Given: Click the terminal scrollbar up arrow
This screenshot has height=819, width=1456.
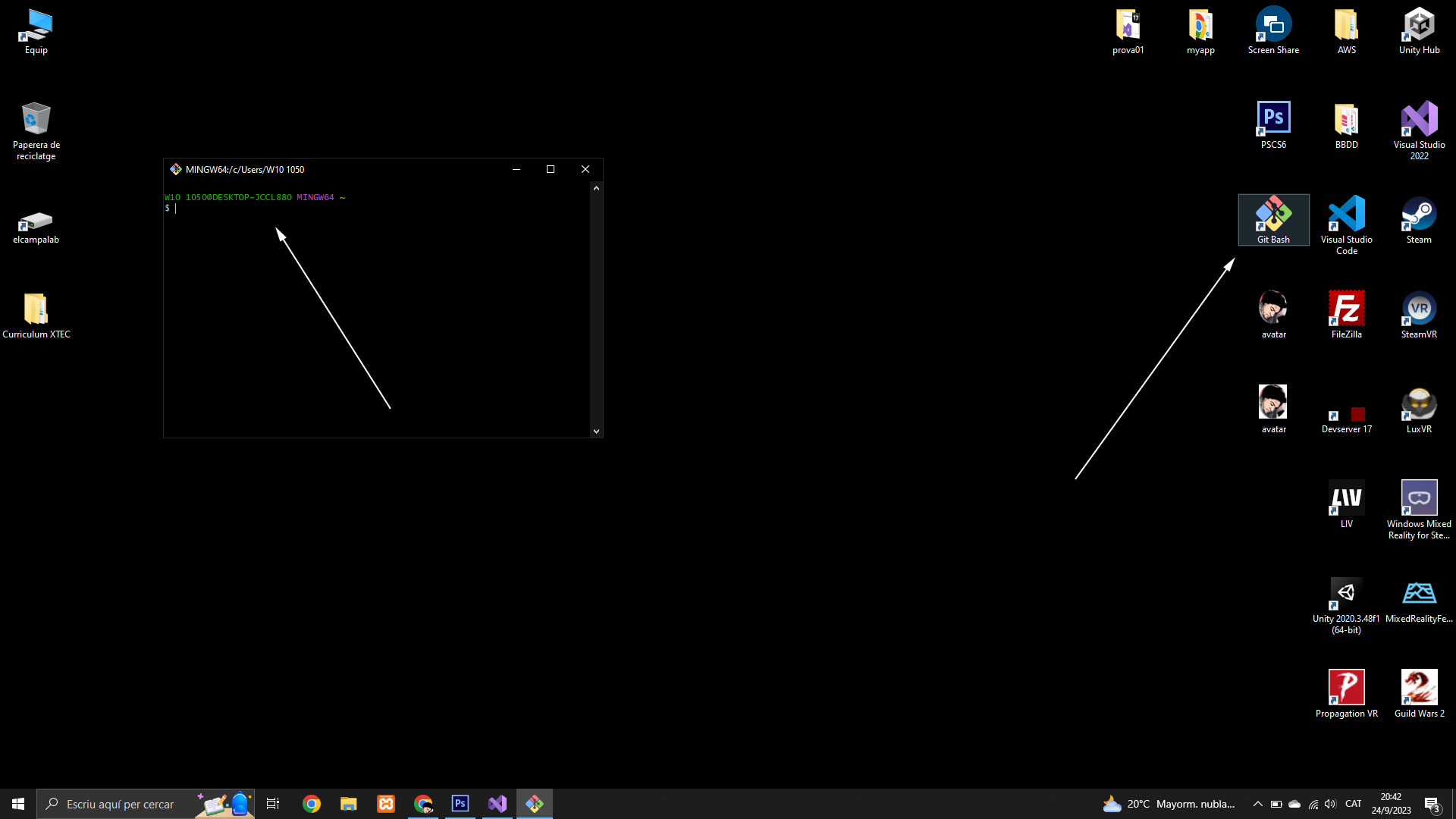Looking at the screenshot, I should 596,188.
